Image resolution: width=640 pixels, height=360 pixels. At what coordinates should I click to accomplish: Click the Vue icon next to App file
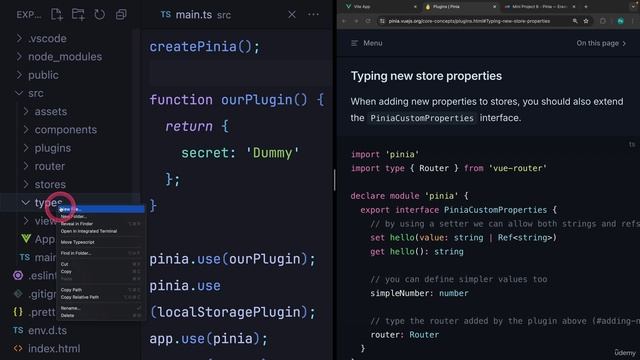[26, 239]
